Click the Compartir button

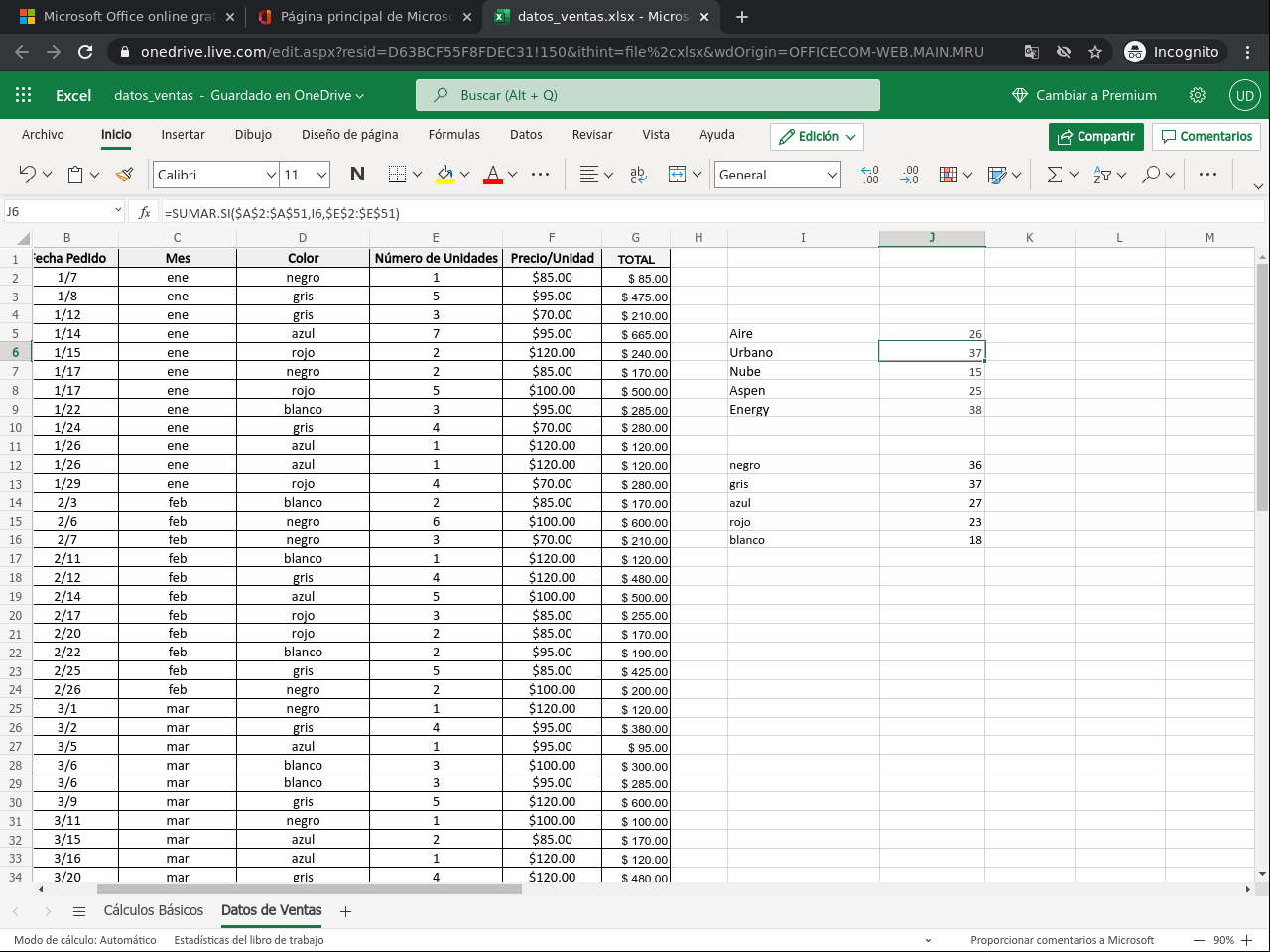point(1095,136)
